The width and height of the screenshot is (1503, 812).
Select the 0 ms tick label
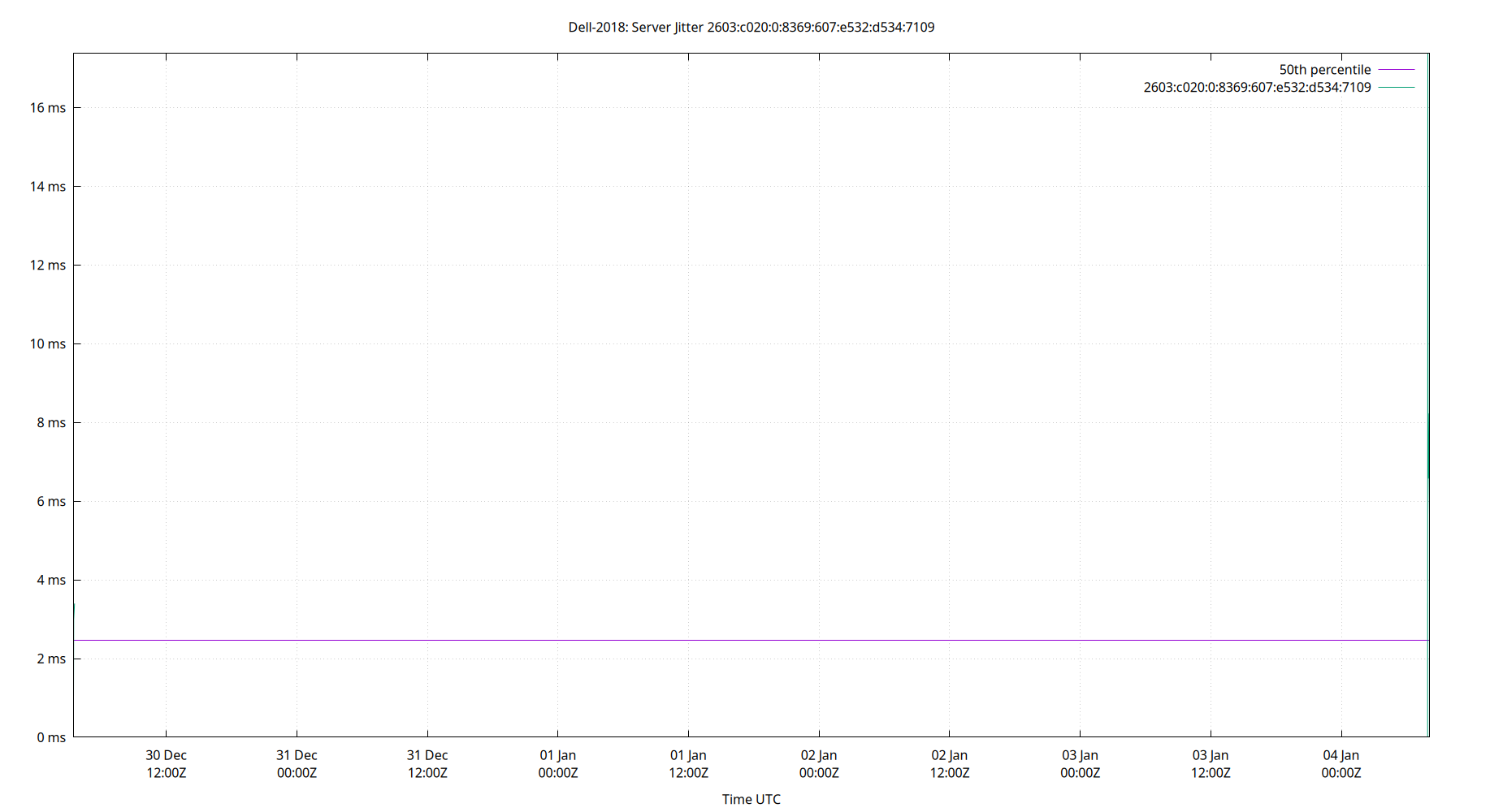point(52,737)
